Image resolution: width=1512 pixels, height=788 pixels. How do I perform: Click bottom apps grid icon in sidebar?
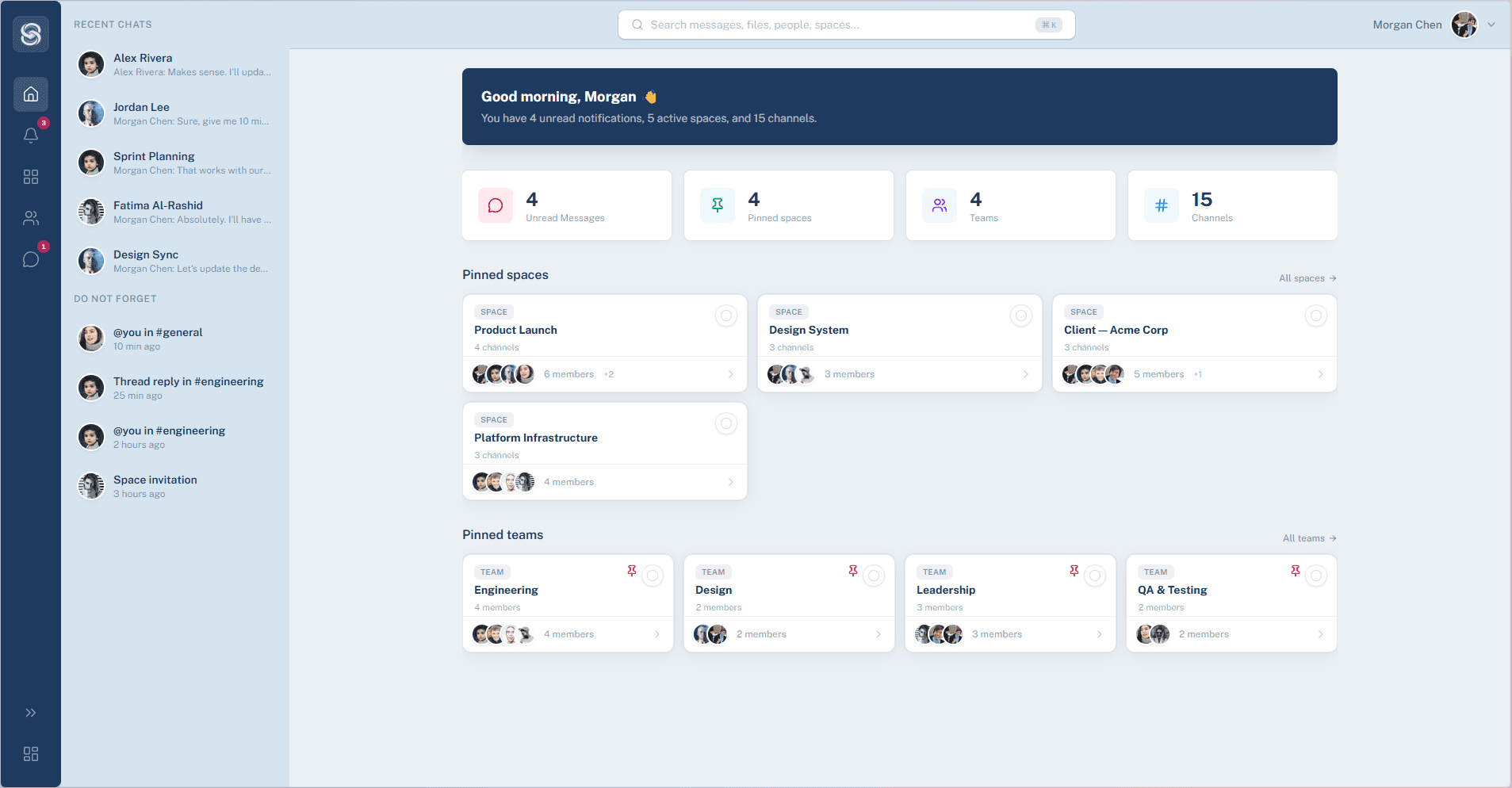click(x=31, y=754)
